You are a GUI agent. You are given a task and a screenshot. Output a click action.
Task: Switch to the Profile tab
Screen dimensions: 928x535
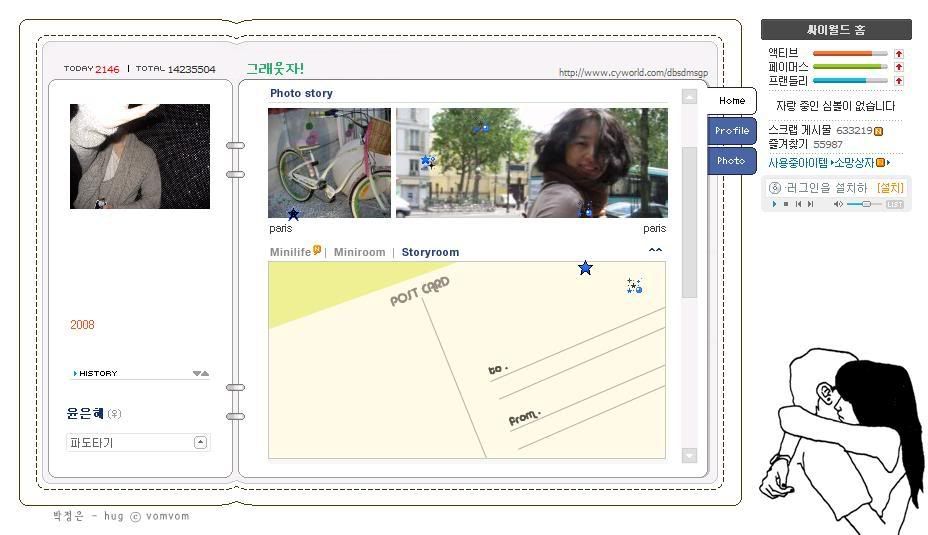tap(732, 131)
